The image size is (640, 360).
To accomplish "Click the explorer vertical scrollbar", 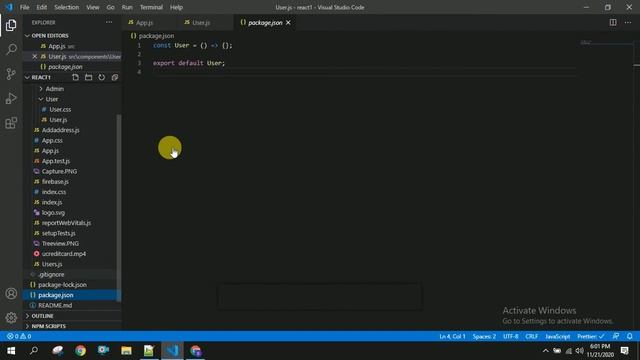I will pos(119,208).
